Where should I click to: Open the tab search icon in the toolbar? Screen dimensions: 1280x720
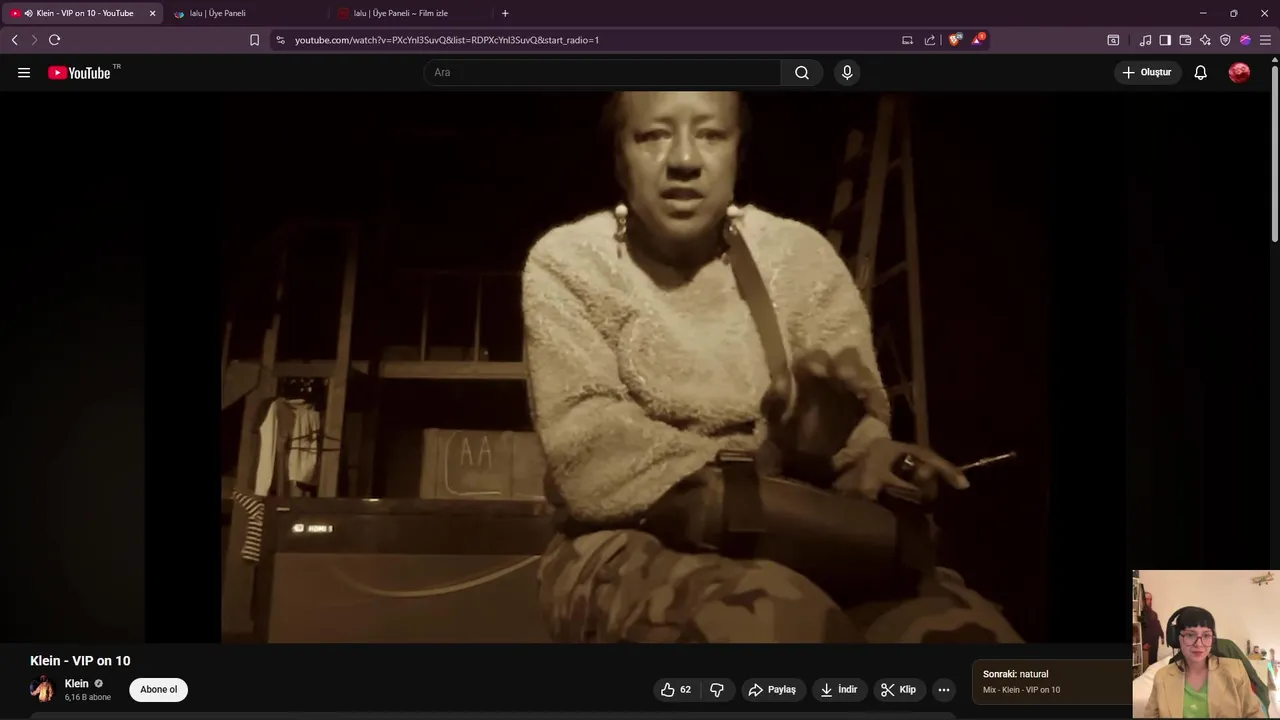[x=1113, y=40]
